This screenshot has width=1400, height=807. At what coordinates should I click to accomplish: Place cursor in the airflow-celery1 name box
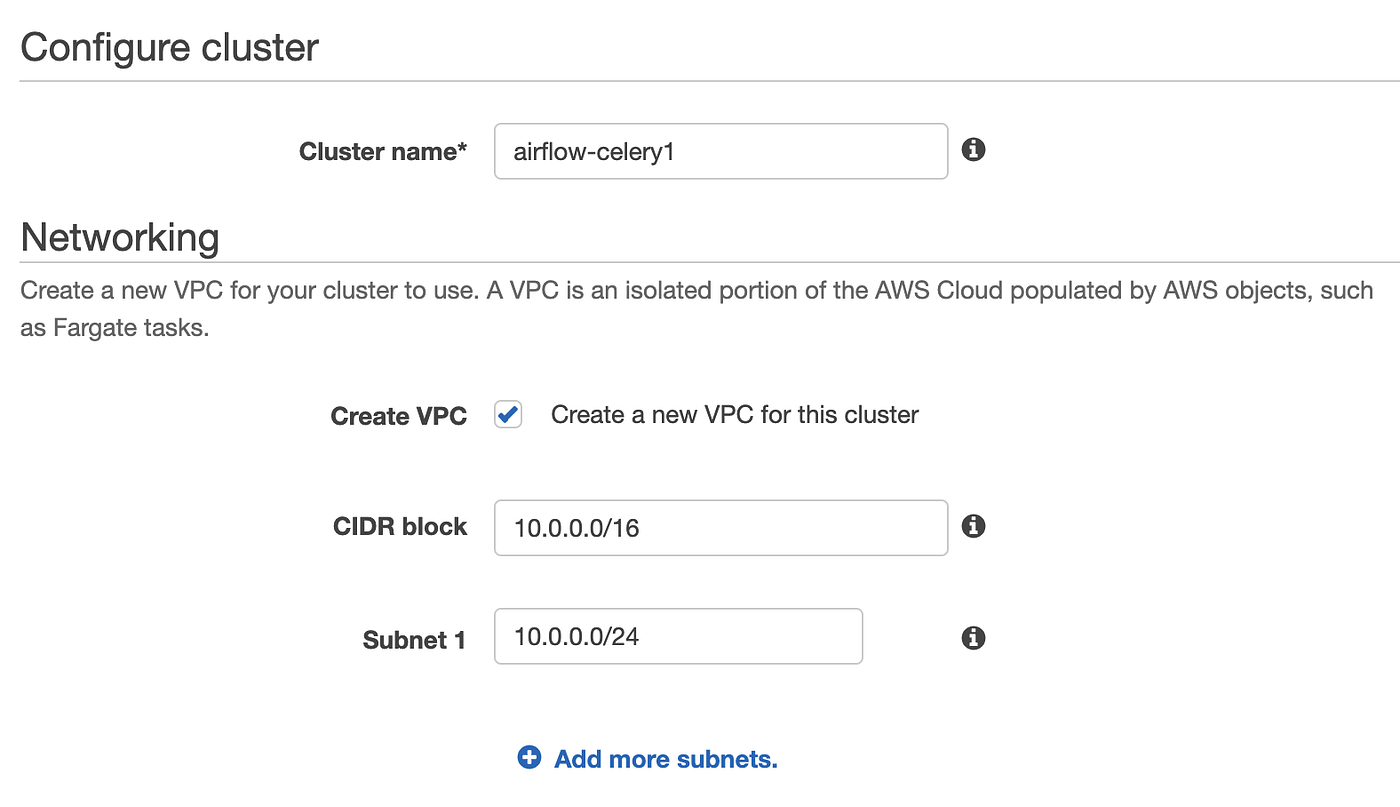[720, 151]
